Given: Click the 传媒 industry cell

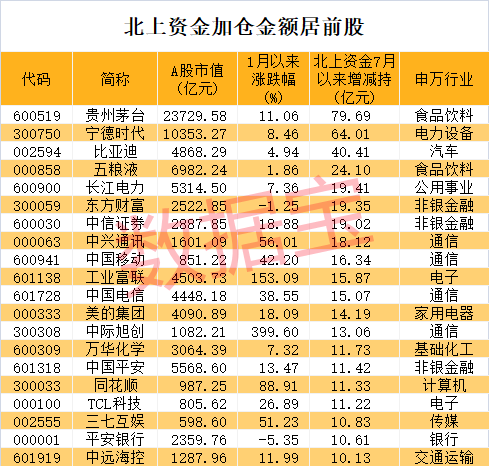Looking at the screenshot, I should (444, 421).
